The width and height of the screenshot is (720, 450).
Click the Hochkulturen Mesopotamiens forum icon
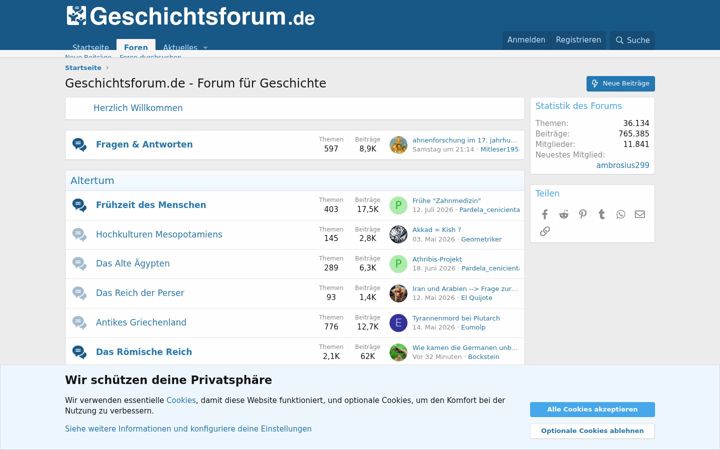(x=79, y=235)
